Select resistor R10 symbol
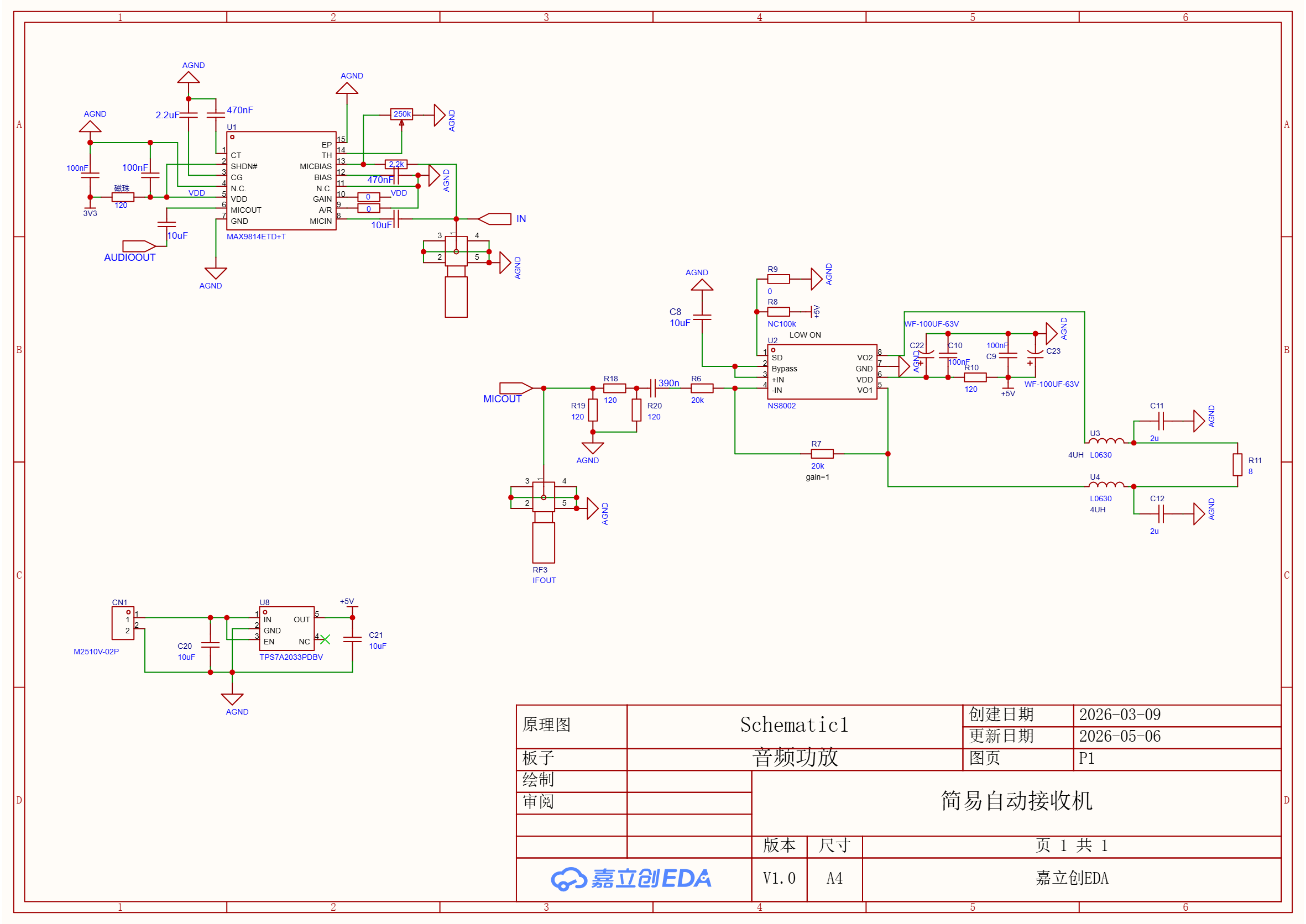This screenshot has width=1306, height=924. tap(975, 377)
